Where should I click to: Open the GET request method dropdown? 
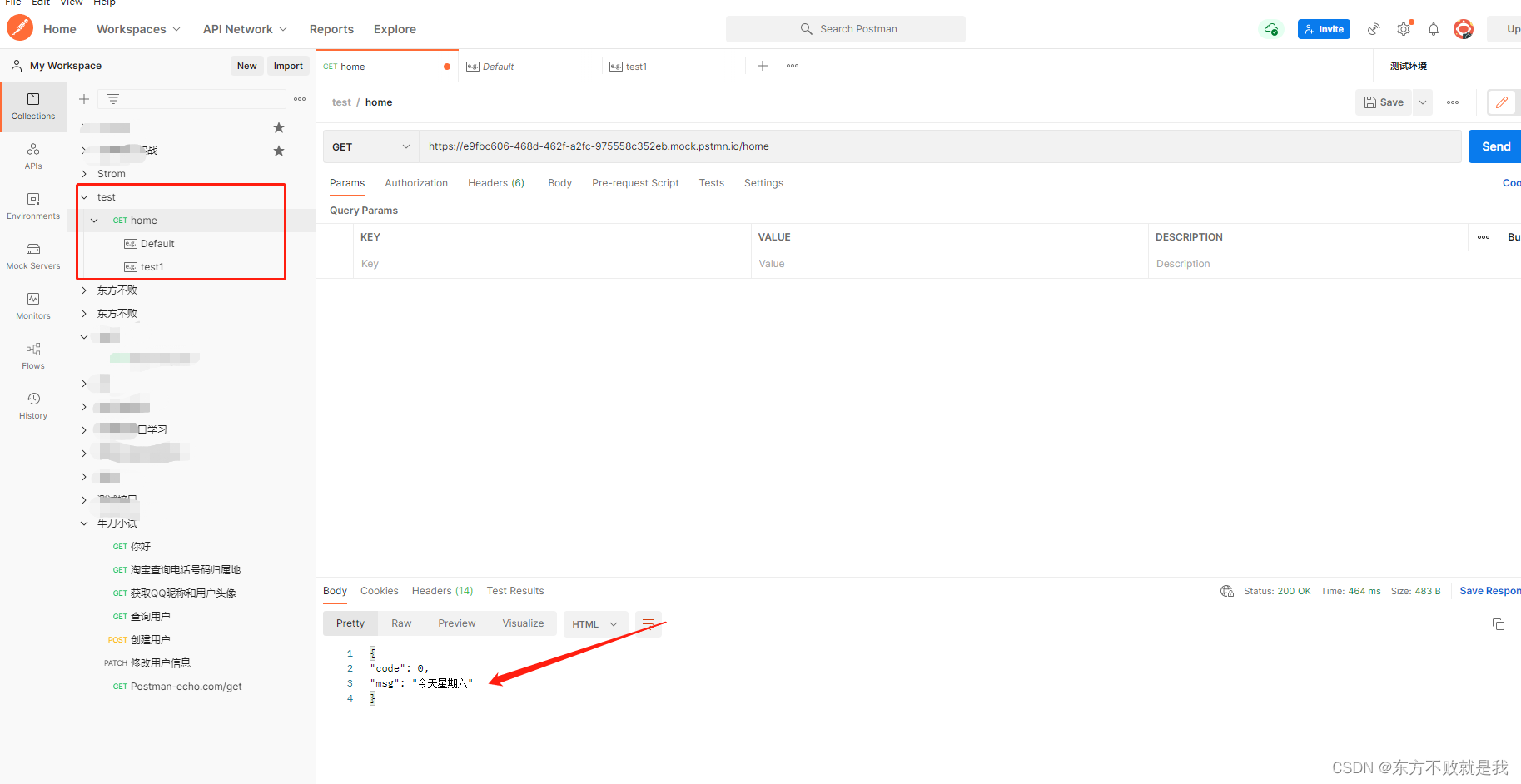370,146
